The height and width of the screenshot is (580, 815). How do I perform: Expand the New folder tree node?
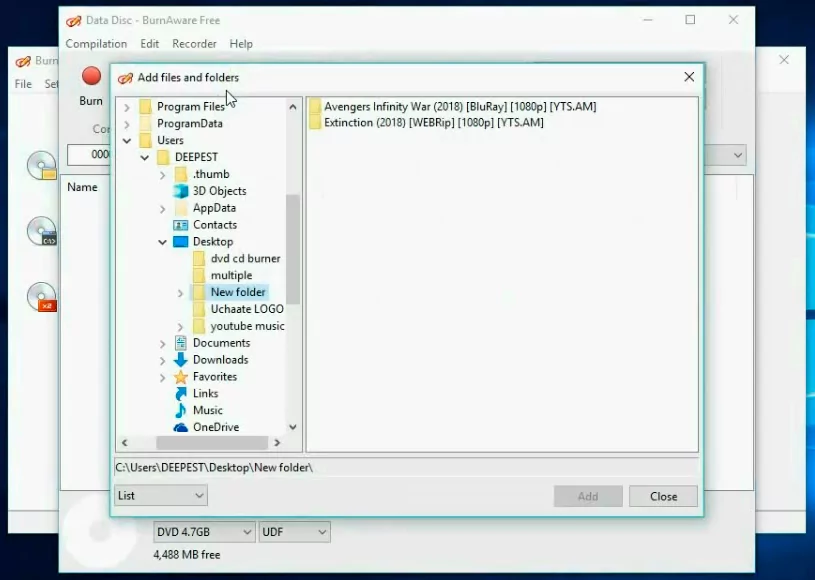tap(180, 293)
